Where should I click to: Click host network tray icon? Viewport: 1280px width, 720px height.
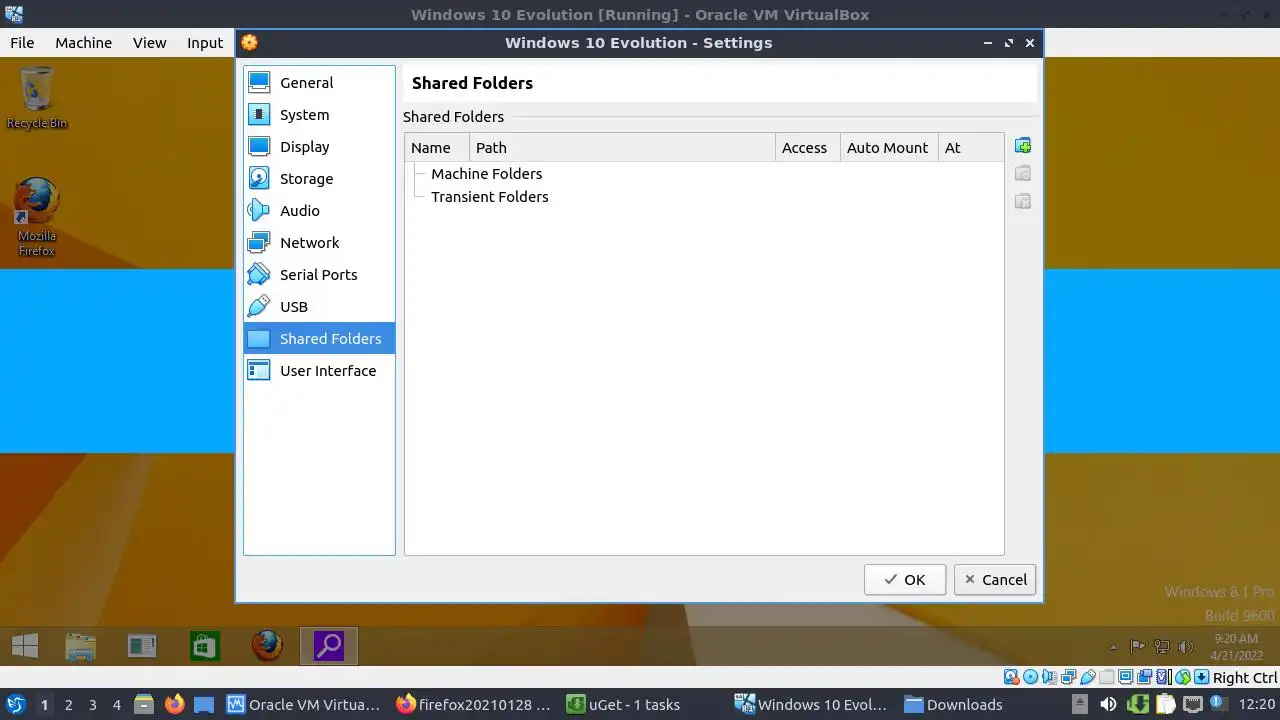(1193, 704)
